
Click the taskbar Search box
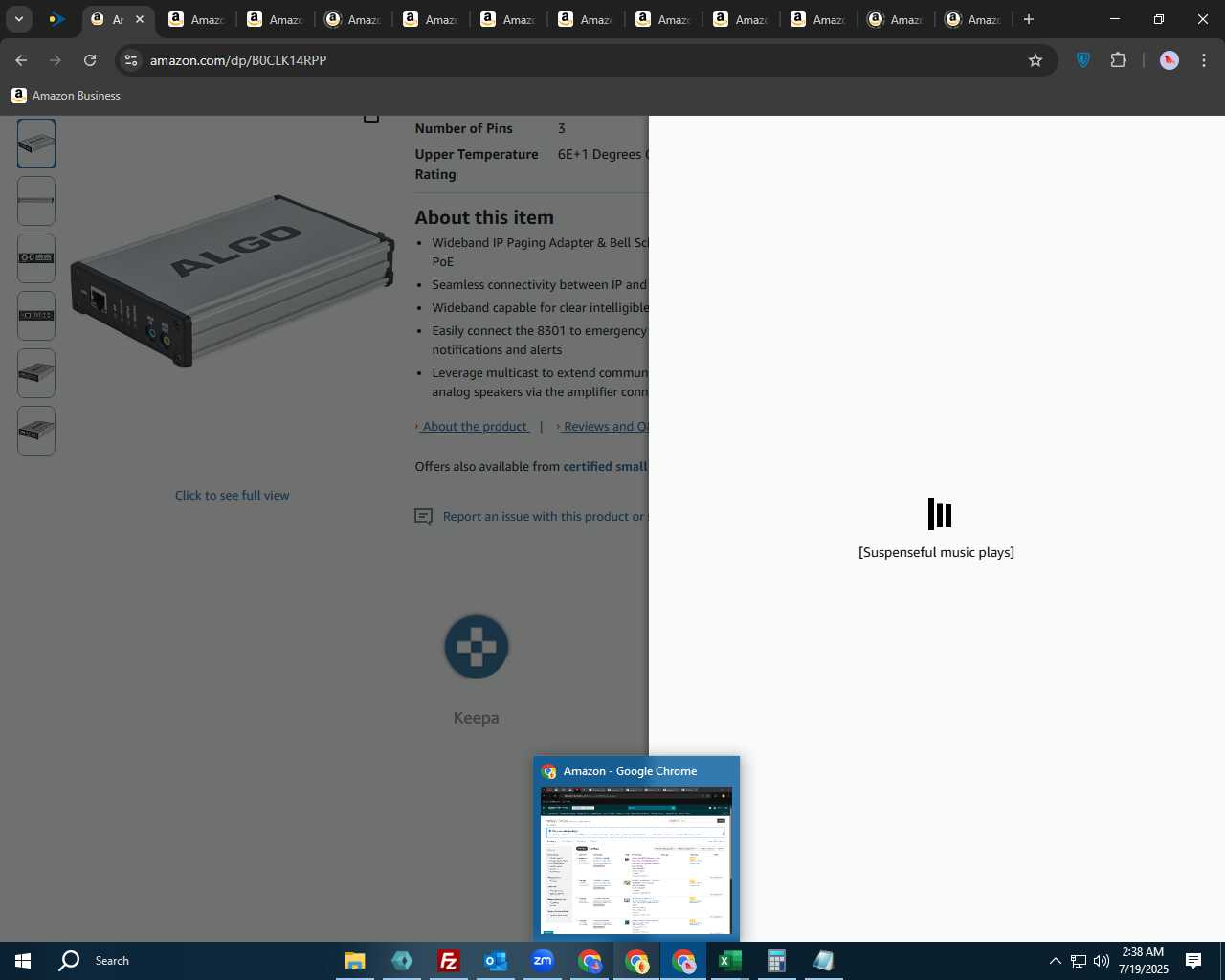pyautogui.click(x=111, y=961)
